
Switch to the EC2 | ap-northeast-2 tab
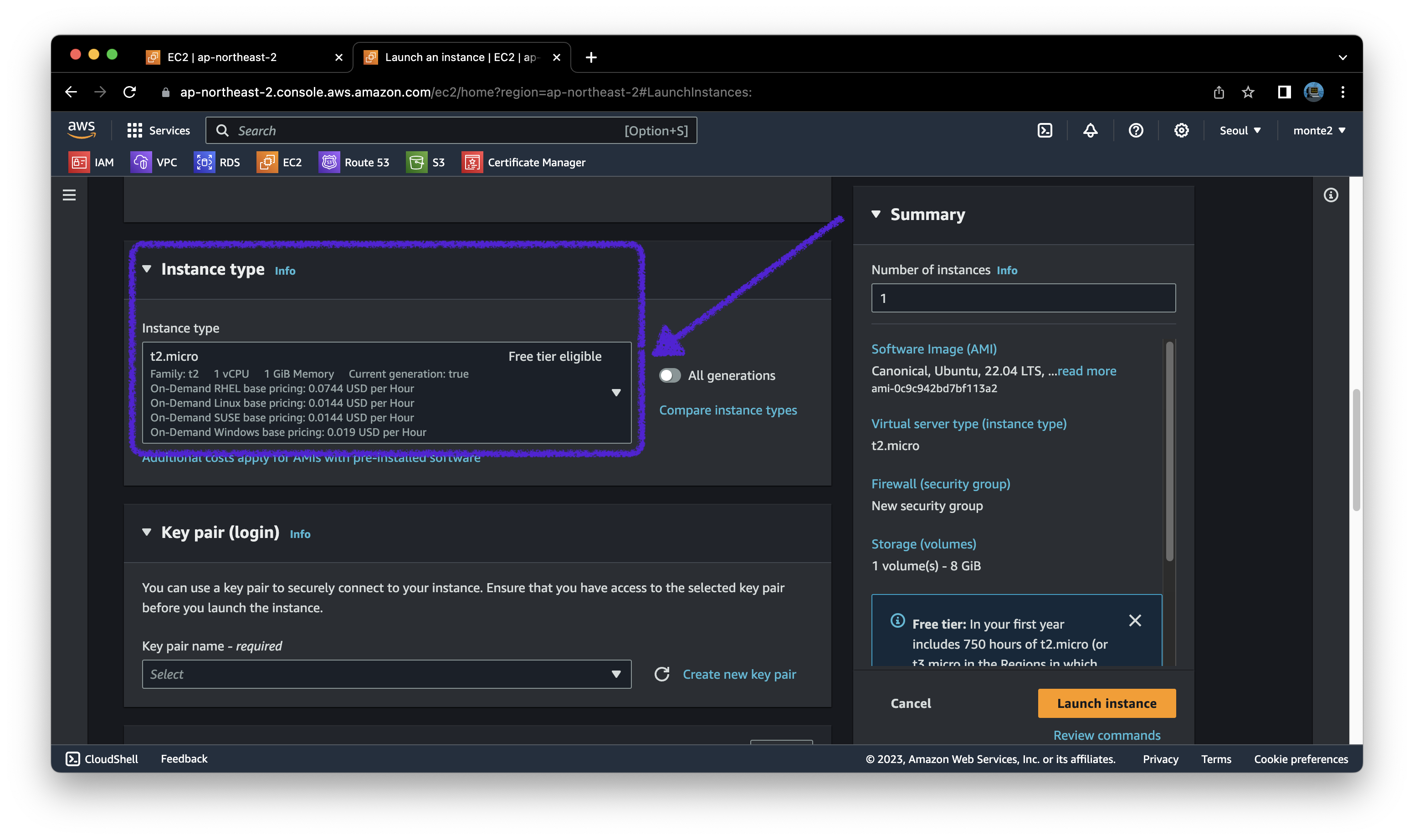222,57
